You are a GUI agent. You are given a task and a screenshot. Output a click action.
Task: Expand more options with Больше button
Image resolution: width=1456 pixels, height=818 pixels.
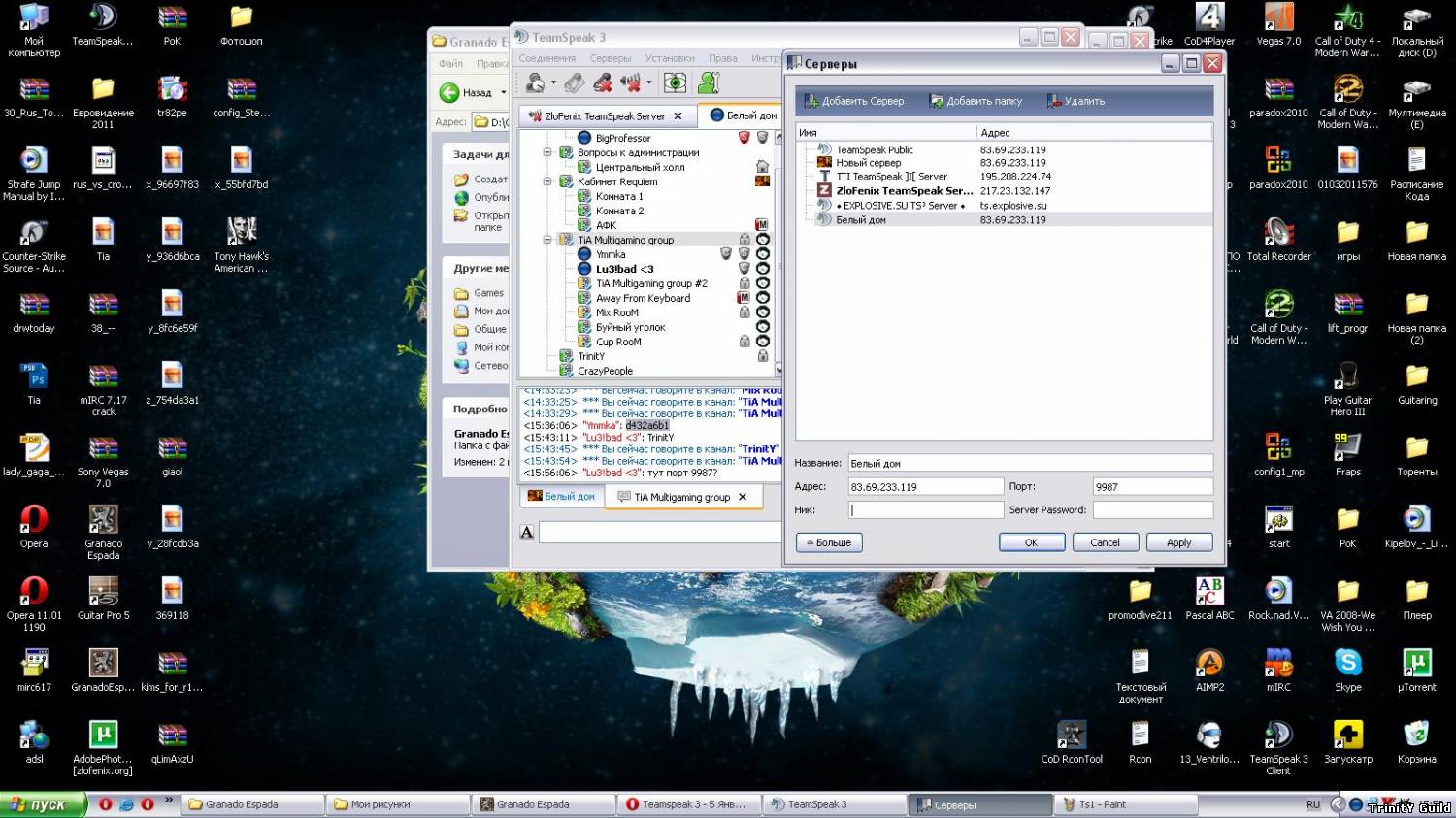click(829, 542)
